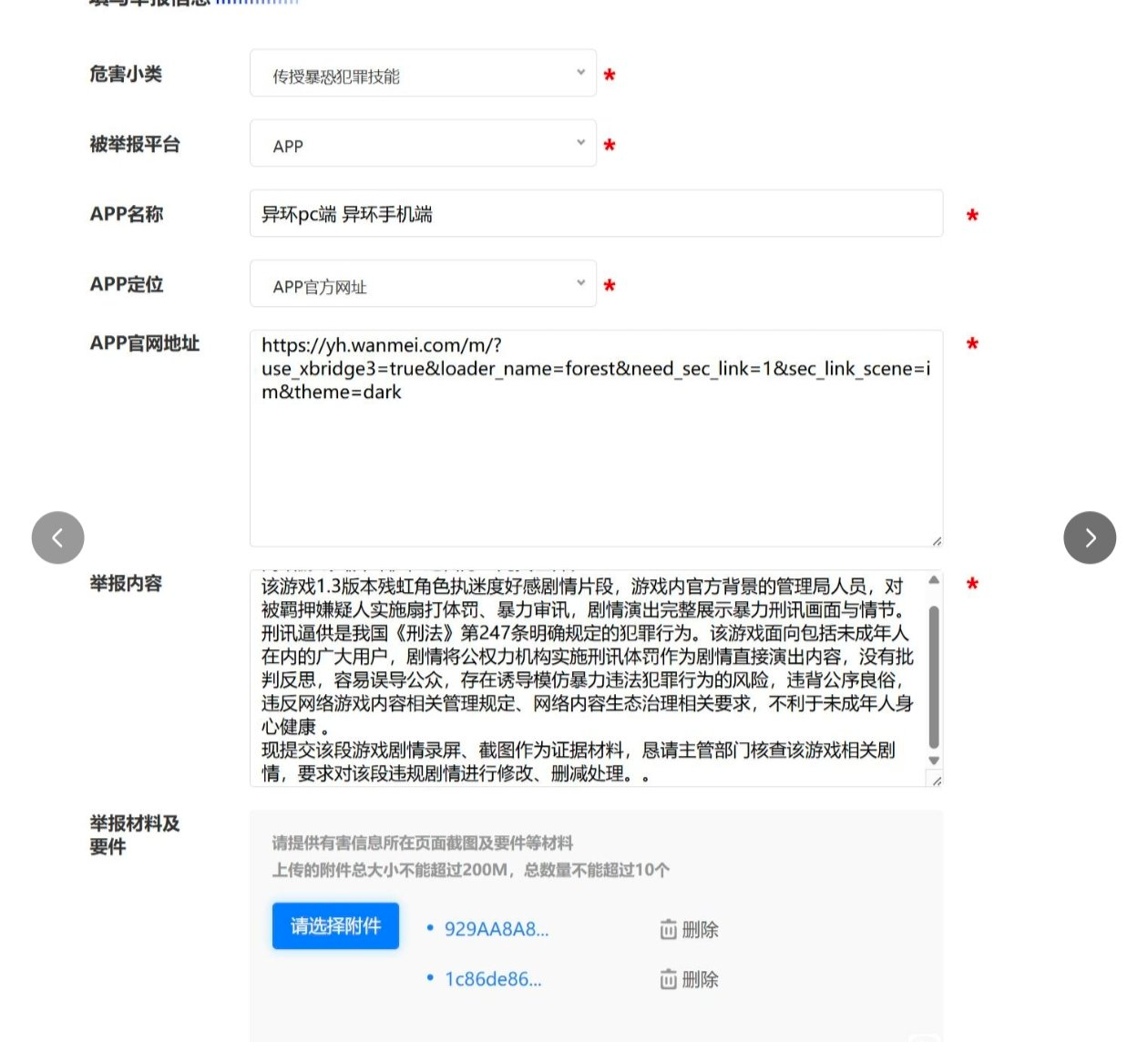Click the APP定位 label
The width and height of the screenshot is (1148, 1042).
point(127,284)
